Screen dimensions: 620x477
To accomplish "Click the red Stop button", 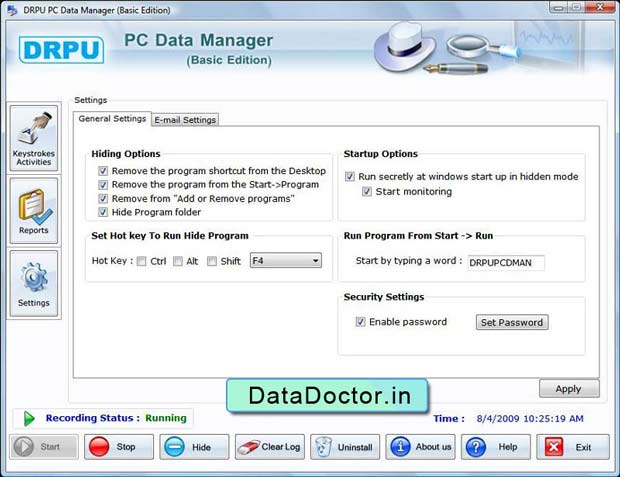I will 119,447.
